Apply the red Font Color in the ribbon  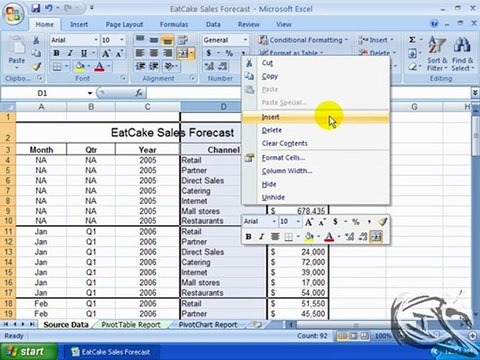(x=99, y=67)
